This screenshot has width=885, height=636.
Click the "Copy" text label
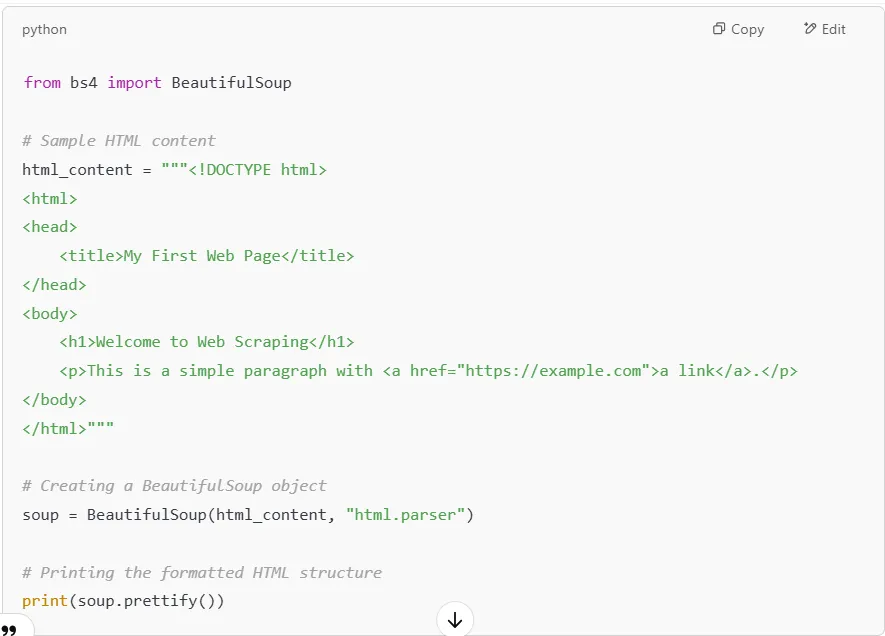coord(747,30)
